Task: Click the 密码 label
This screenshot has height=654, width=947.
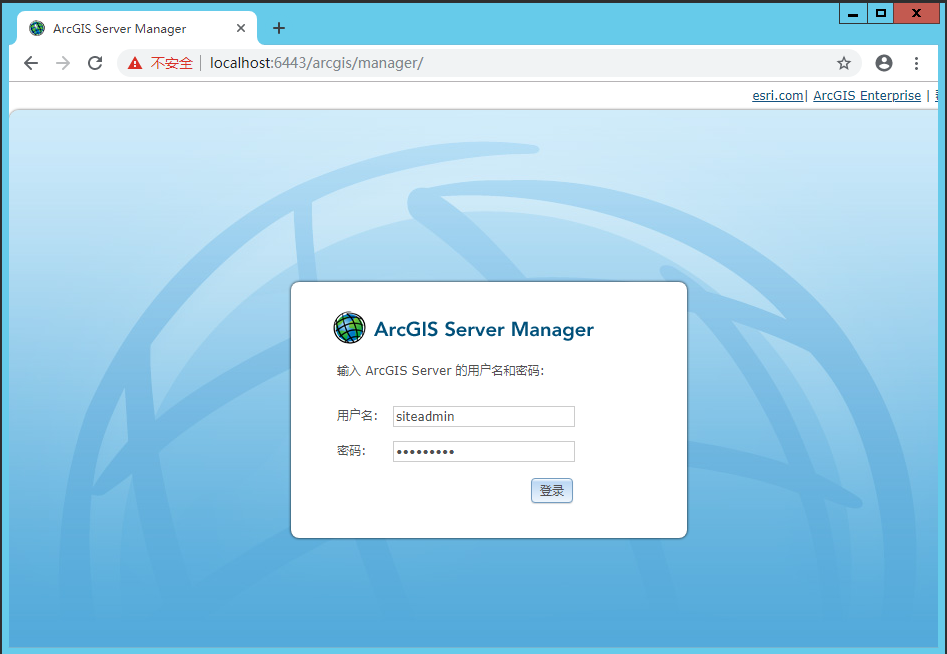Action: [x=352, y=450]
